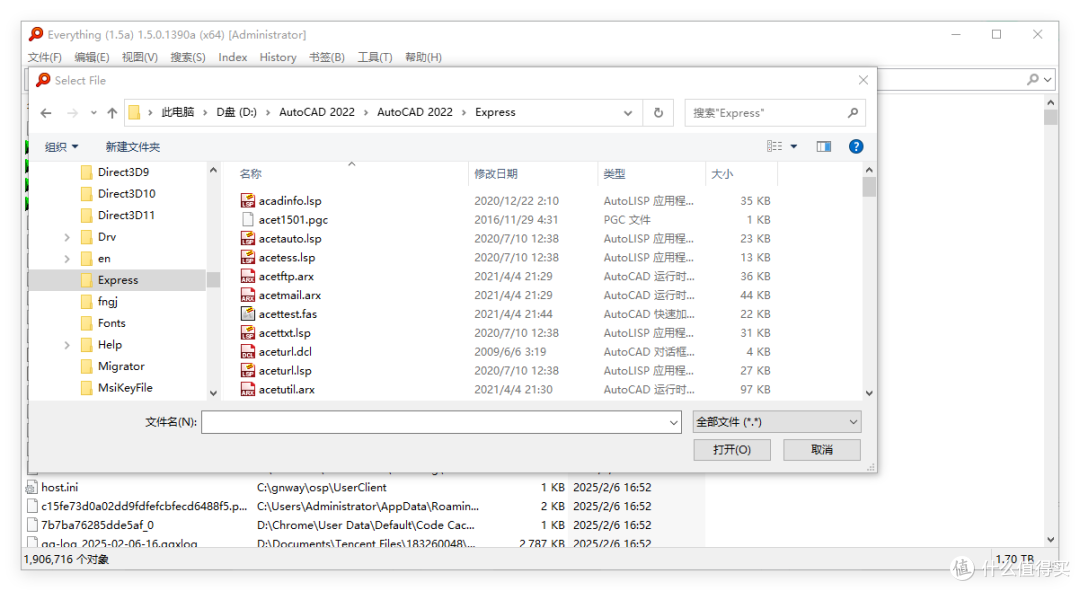Image resolution: width=1080 pixels, height=591 pixels.
Task: Open help with the blue question mark
Action: tap(856, 146)
